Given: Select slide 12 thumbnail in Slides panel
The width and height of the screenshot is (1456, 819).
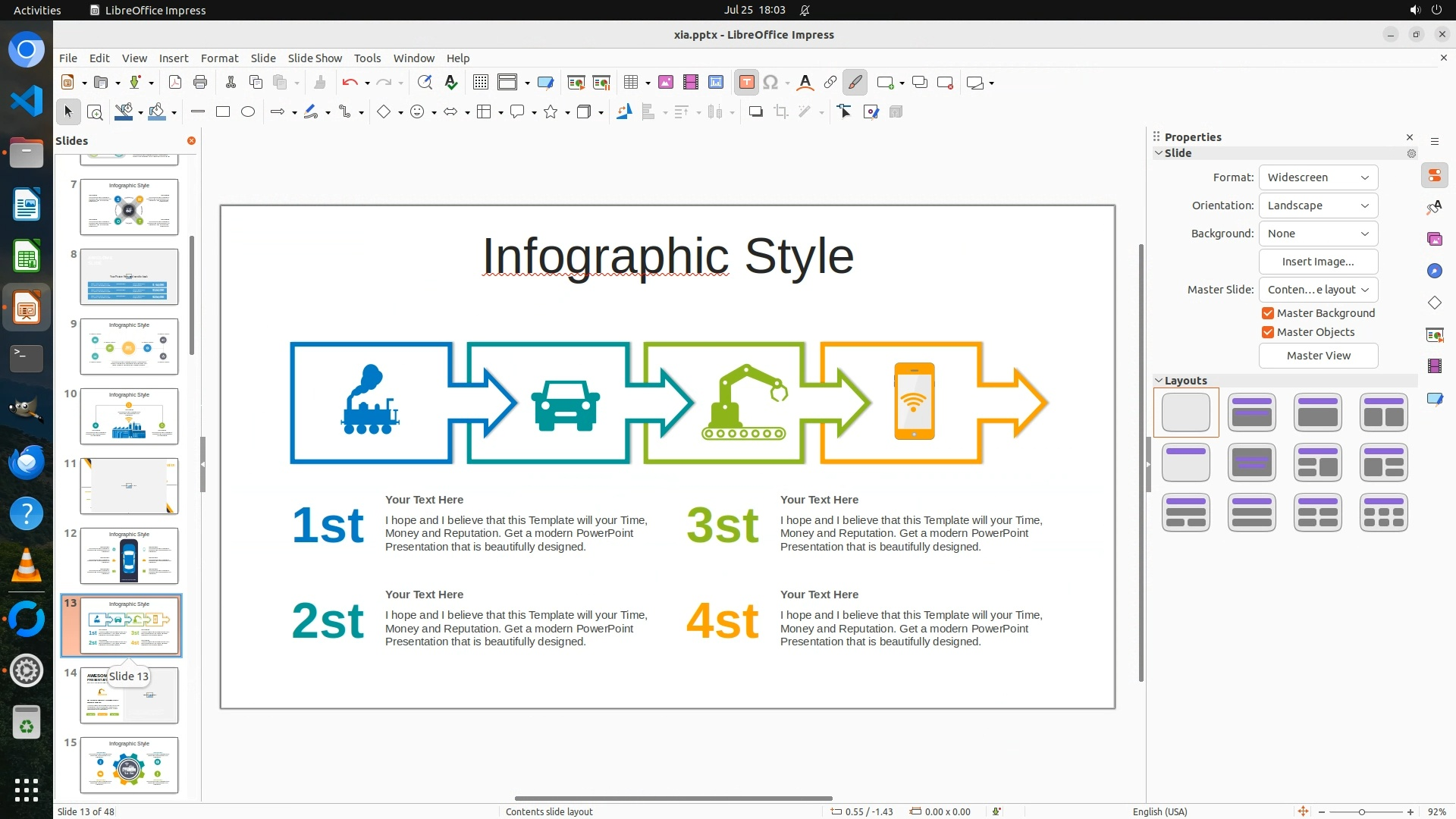Looking at the screenshot, I should pos(129,556).
